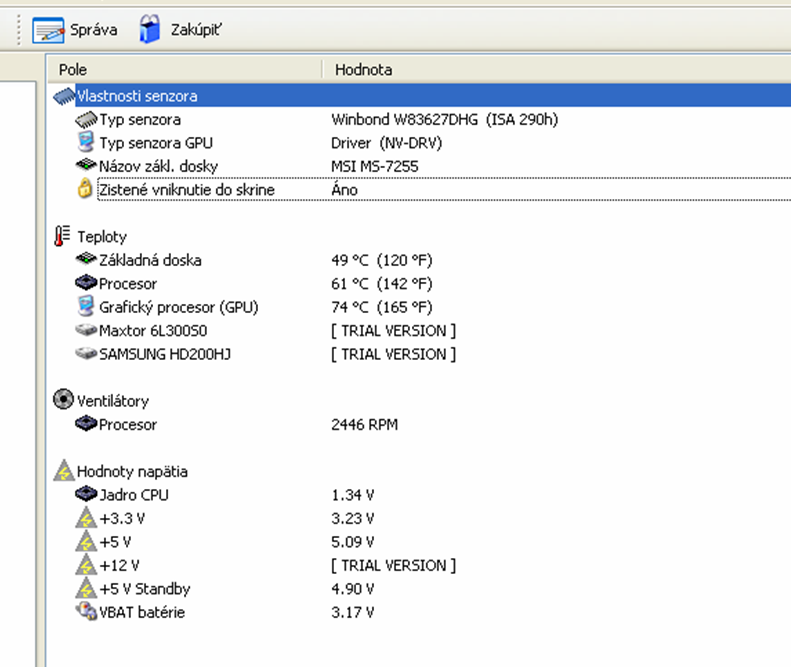
Task: Click the +5 V Standby voltage icon
Action: [86, 588]
